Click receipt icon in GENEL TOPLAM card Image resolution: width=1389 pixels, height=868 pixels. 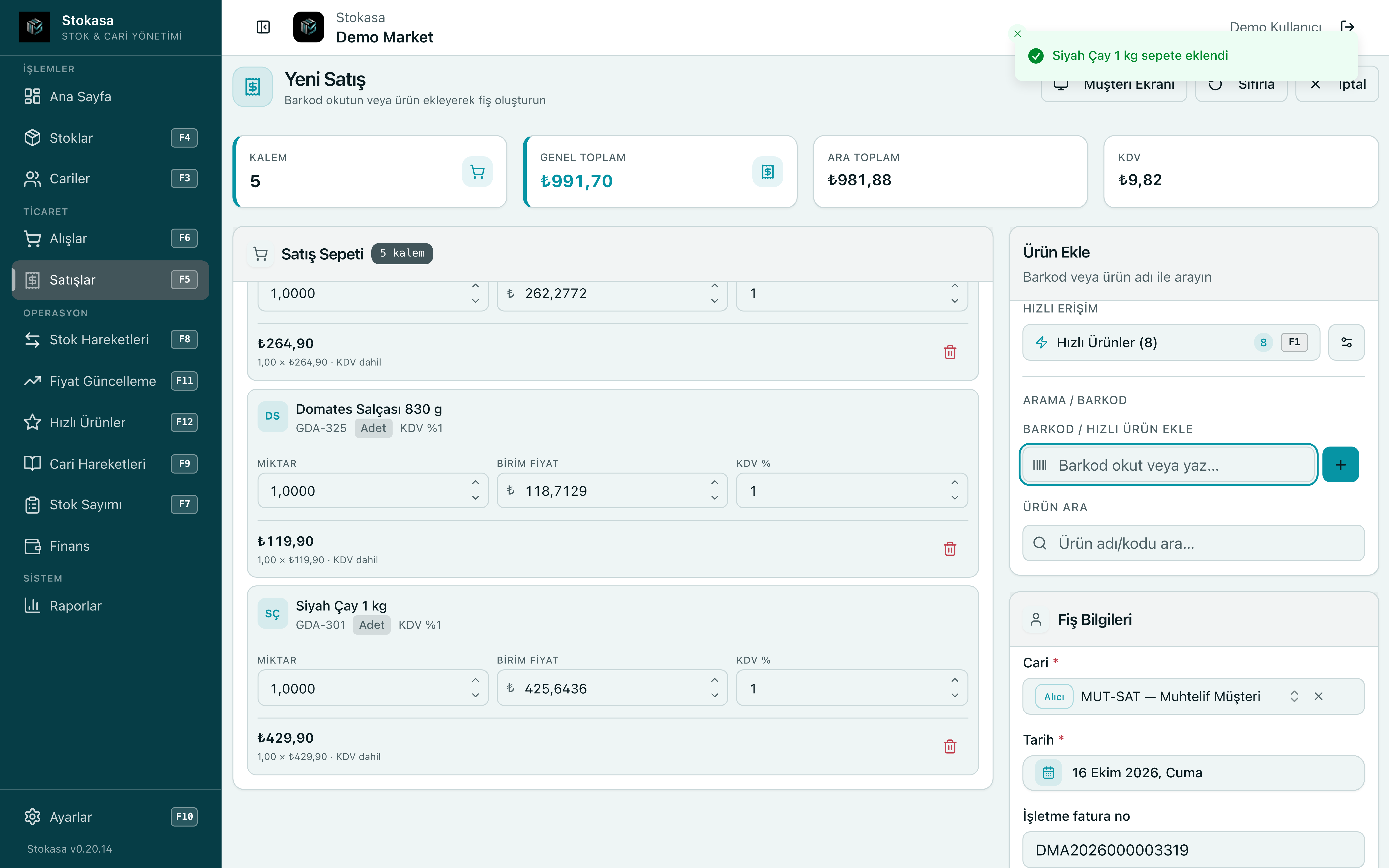767,172
